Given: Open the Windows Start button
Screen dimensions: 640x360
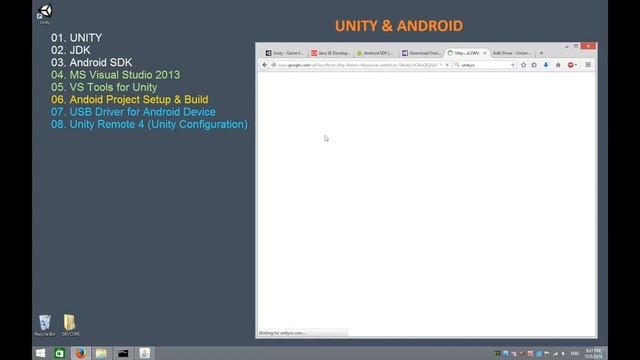Looking at the screenshot, I should click(40, 353).
